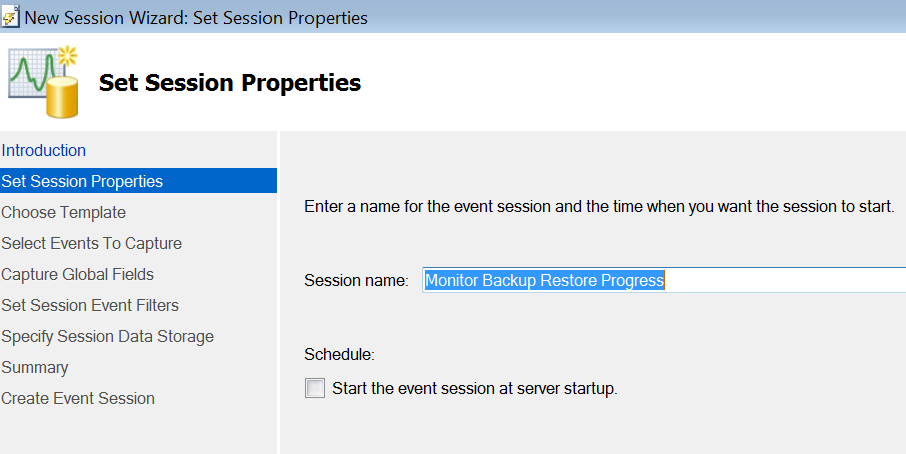Click the chart and database header graphic
Image resolution: width=906 pixels, height=454 pixels.
(43, 82)
